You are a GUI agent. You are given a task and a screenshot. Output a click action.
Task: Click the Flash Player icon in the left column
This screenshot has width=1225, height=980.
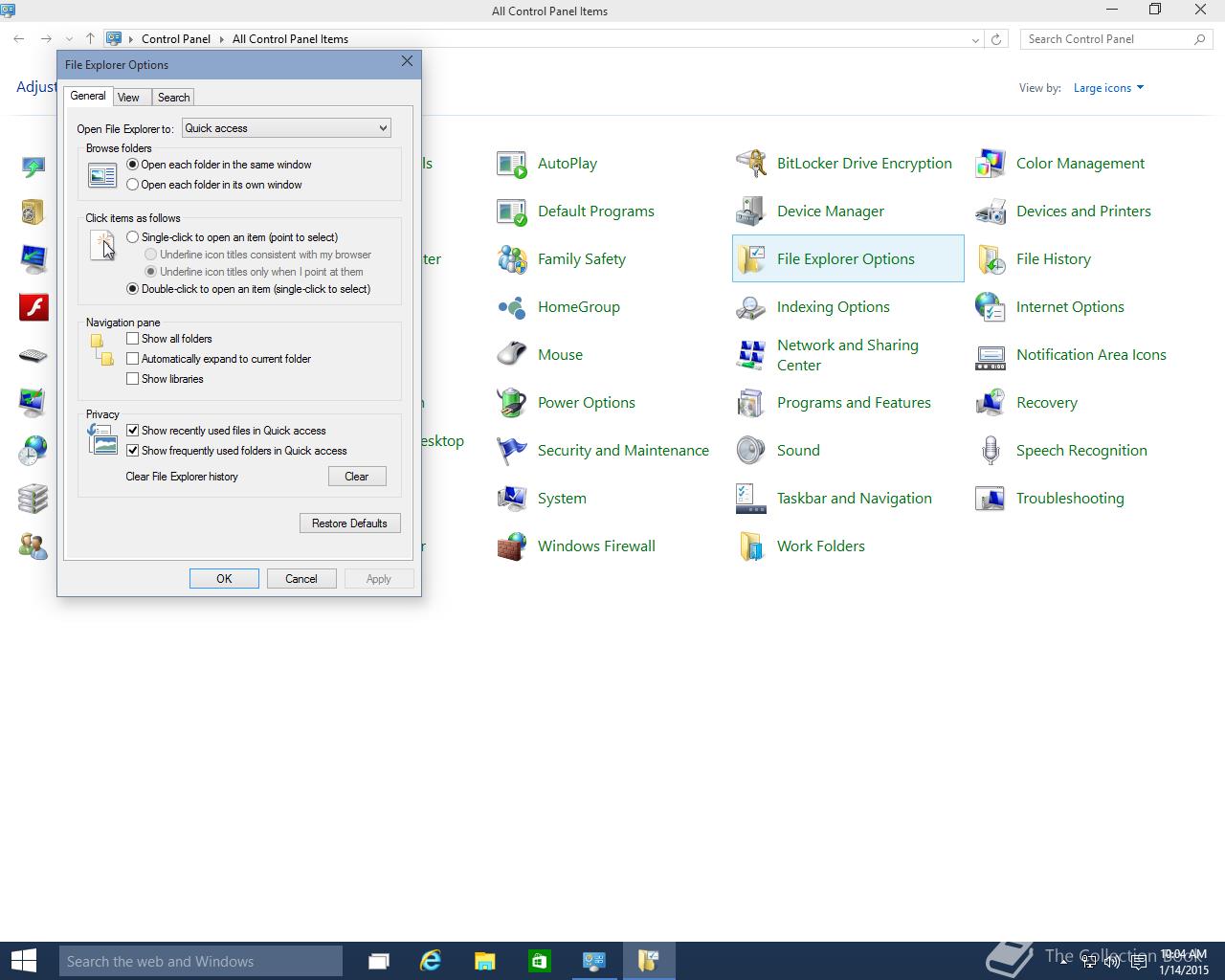pos(33,307)
